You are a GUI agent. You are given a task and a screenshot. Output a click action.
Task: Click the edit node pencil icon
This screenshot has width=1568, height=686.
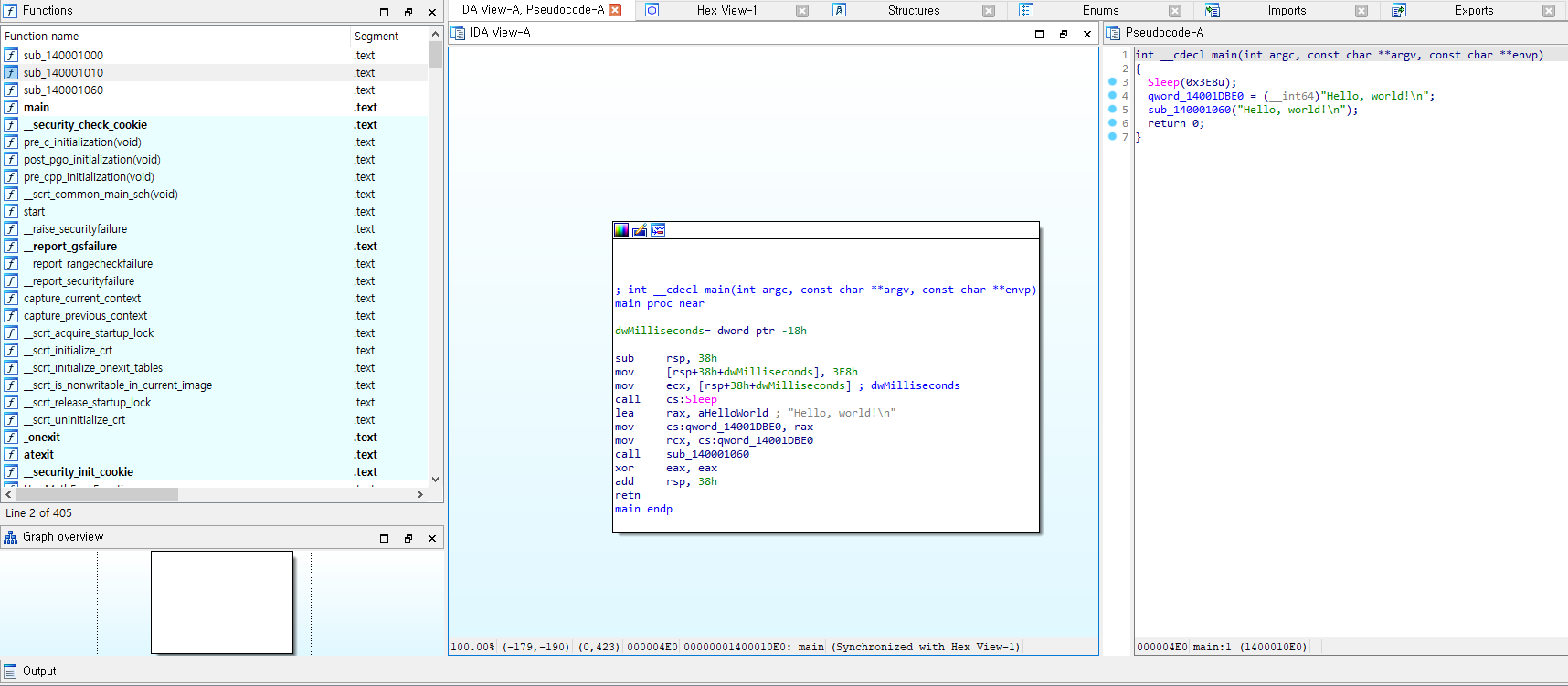pyautogui.click(x=640, y=230)
